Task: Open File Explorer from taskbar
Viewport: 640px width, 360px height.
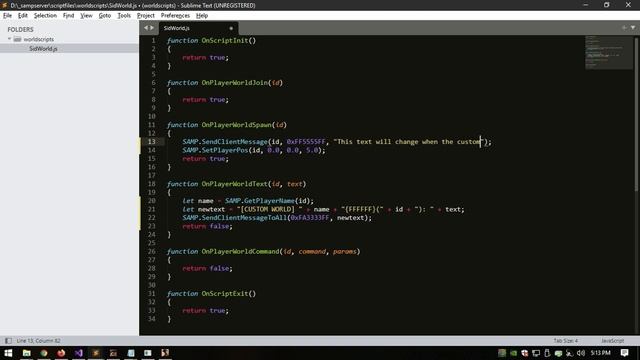Action: tap(27, 353)
